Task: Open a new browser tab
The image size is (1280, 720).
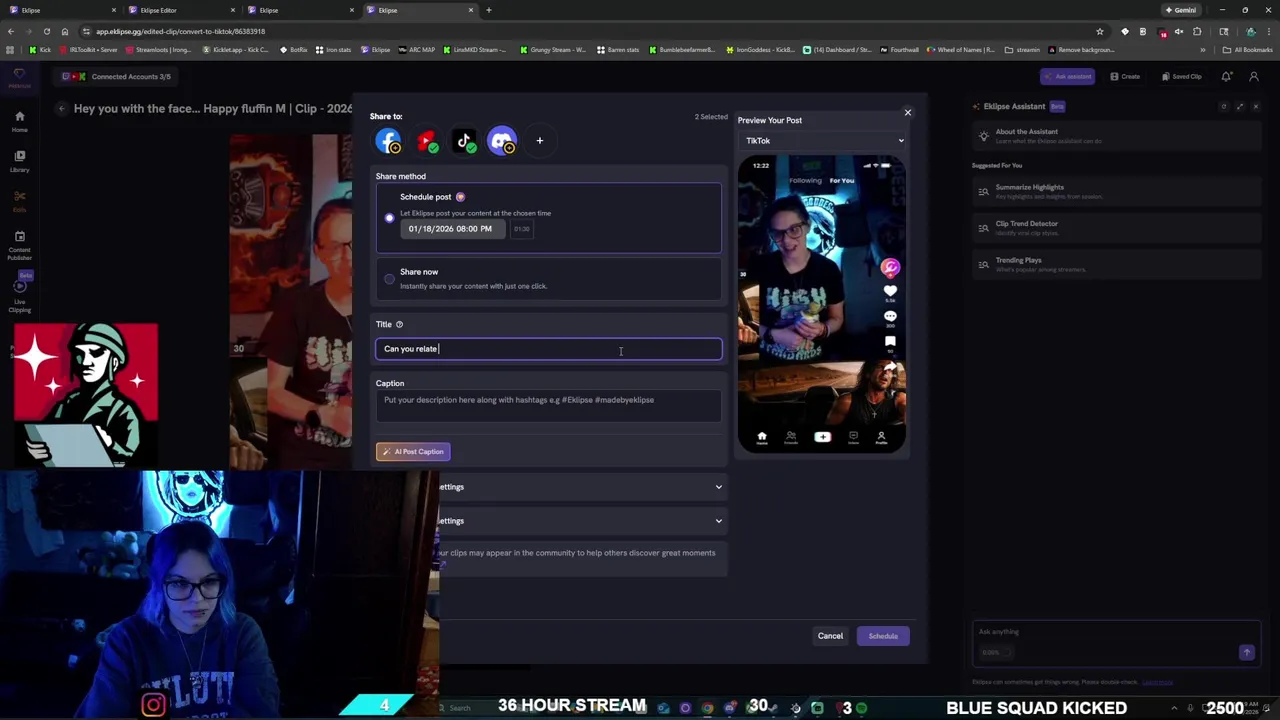Action: (x=489, y=10)
